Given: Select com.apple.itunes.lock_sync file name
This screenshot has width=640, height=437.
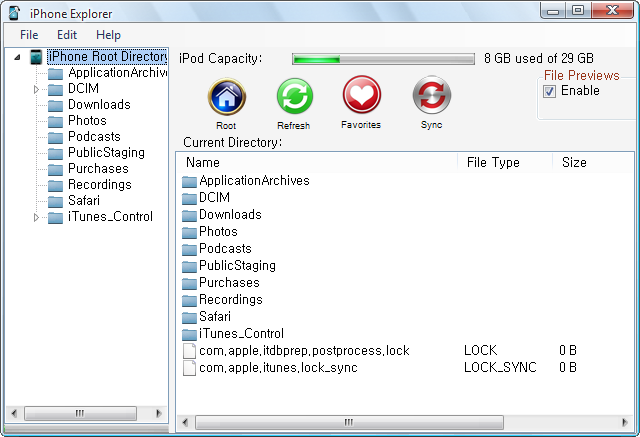Looking at the screenshot, I should click(278, 368).
